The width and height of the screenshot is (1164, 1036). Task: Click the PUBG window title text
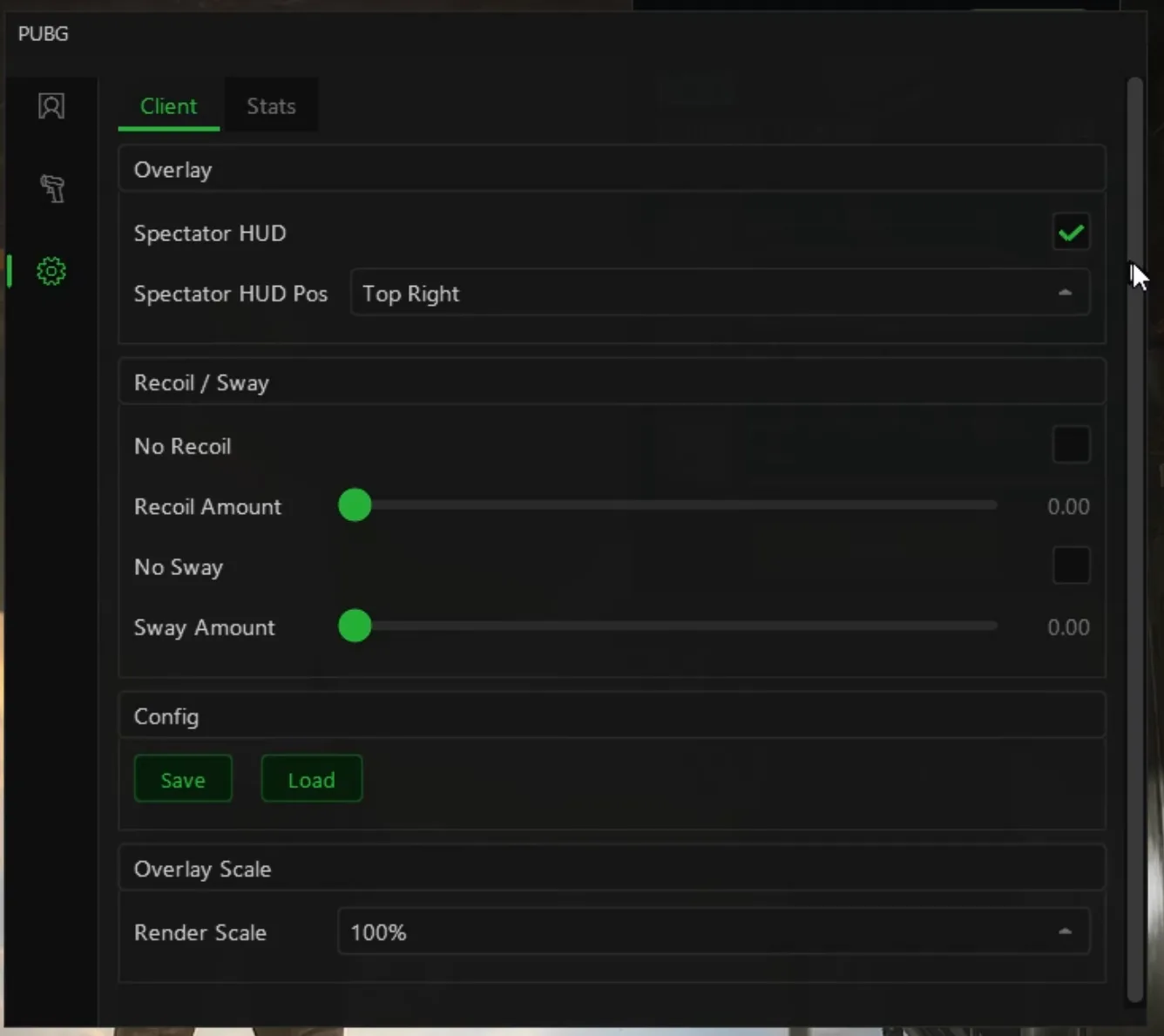44,34
